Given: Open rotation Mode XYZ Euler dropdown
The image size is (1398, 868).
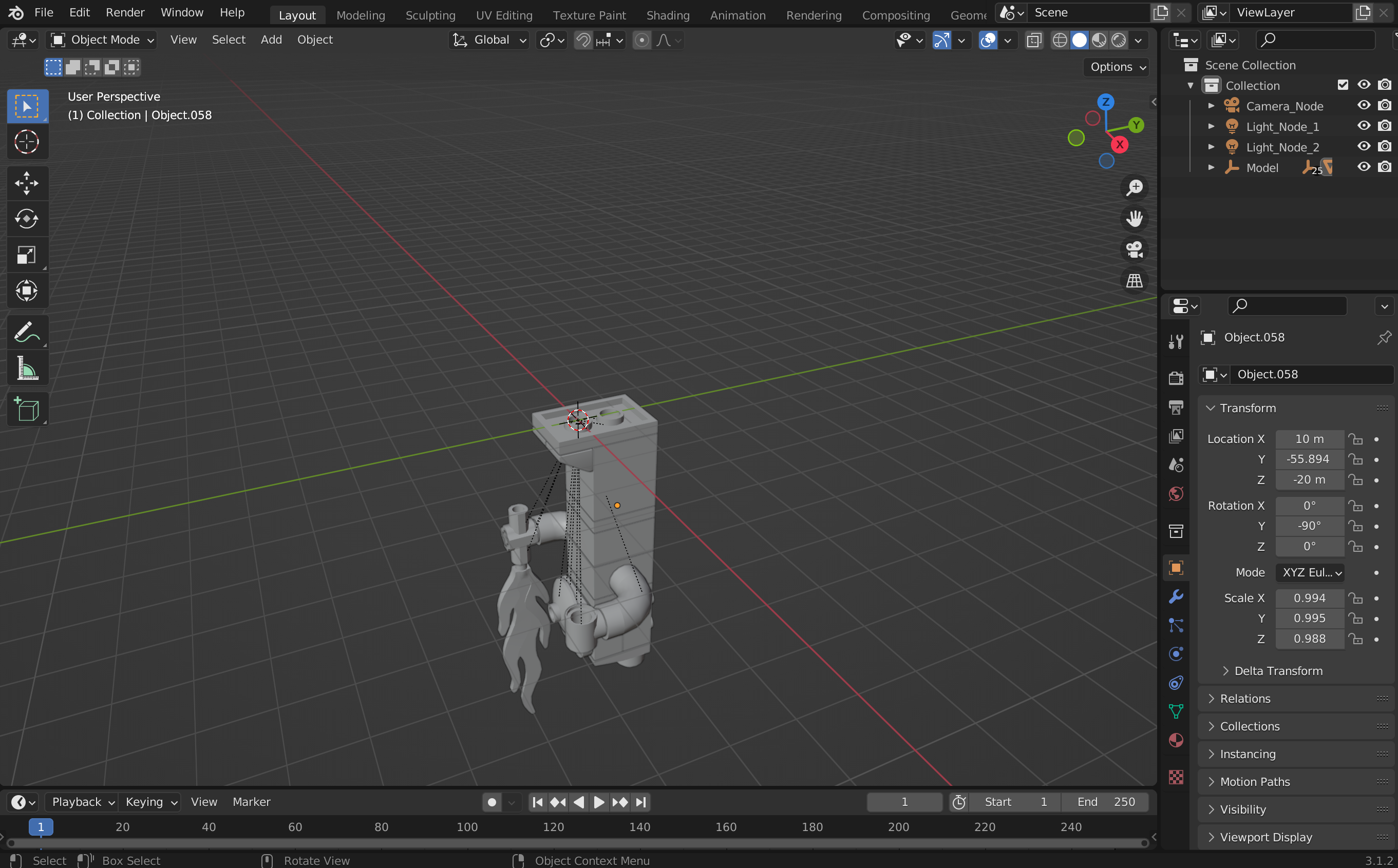Looking at the screenshot, I should (1310, 572).
